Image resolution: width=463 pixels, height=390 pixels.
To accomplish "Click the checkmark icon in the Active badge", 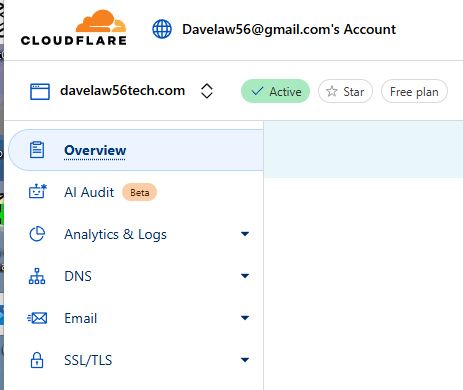I will (x=257, y=91).
